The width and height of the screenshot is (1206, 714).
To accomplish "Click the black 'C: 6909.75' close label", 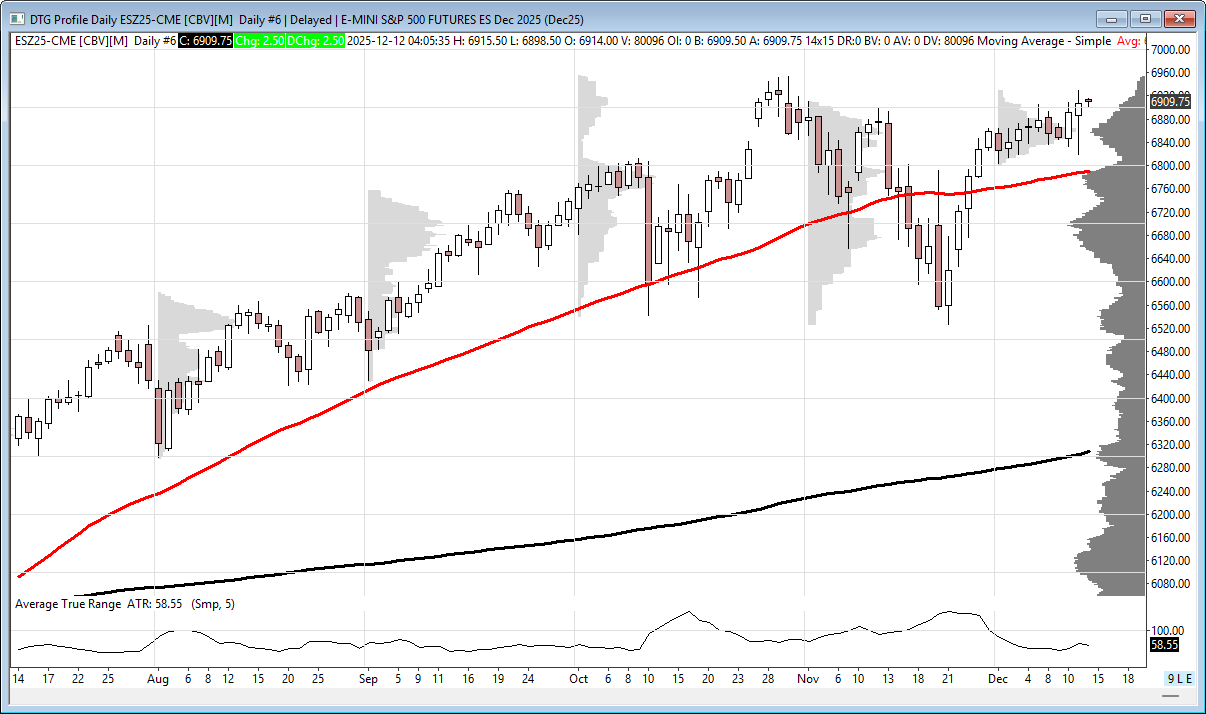I will pos(206,40).
